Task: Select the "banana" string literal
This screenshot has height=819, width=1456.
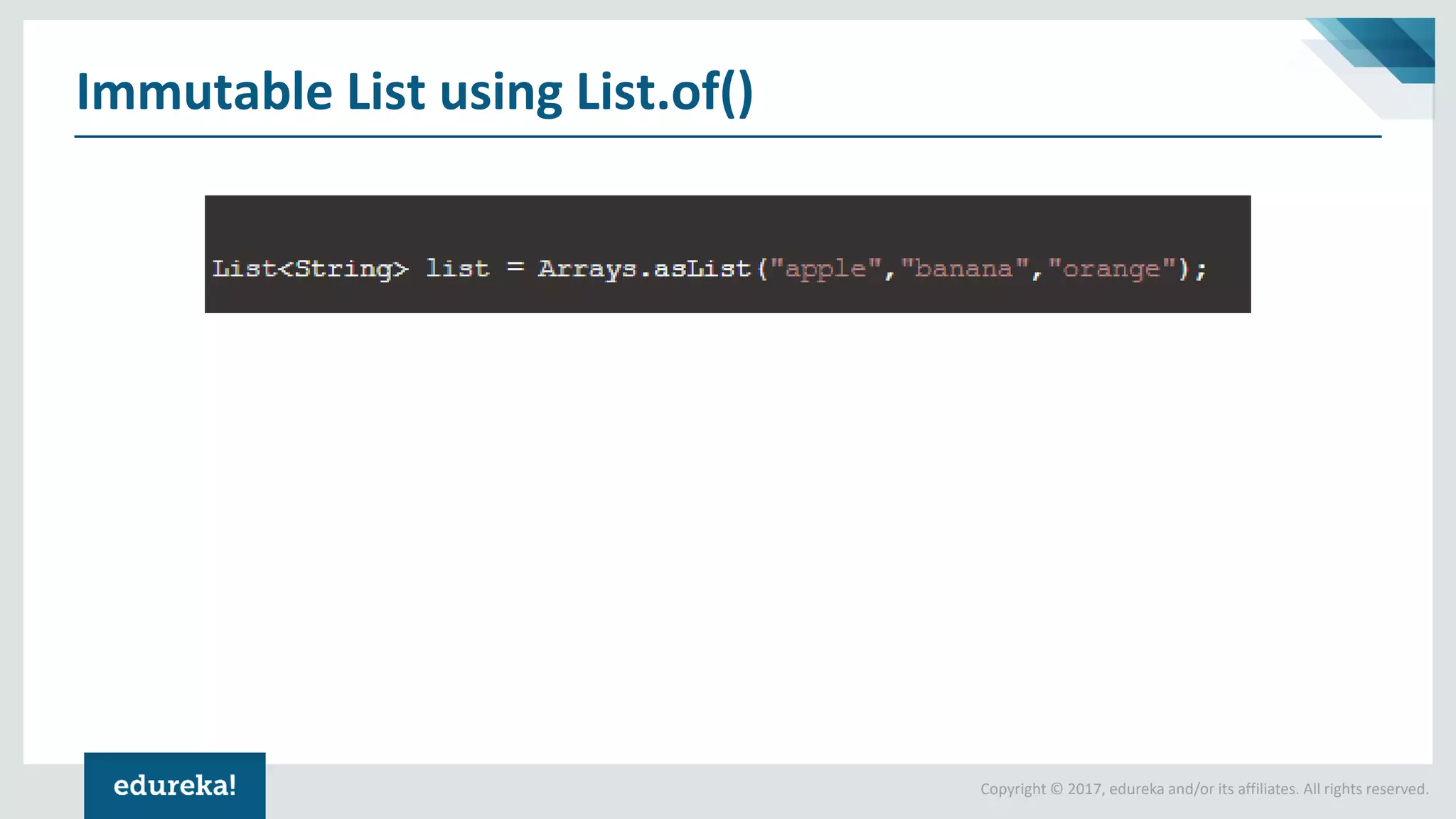Action: (x=965, y=269)
